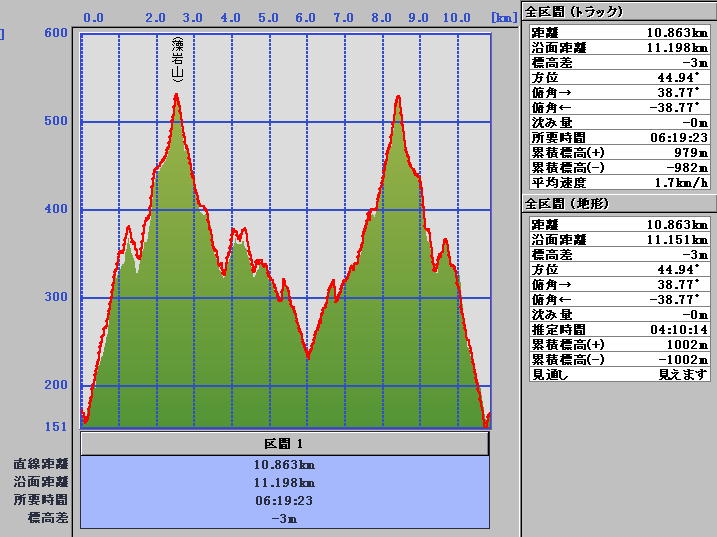This screenshot has width=717, height=537.
Task: Select the 藻岩山 peak label on the graph
Action: click(x=177, y=60)
